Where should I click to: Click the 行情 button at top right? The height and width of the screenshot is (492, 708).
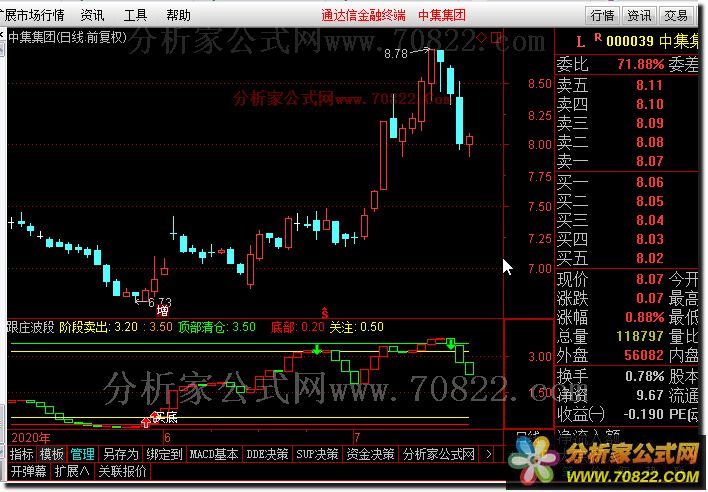603,16
